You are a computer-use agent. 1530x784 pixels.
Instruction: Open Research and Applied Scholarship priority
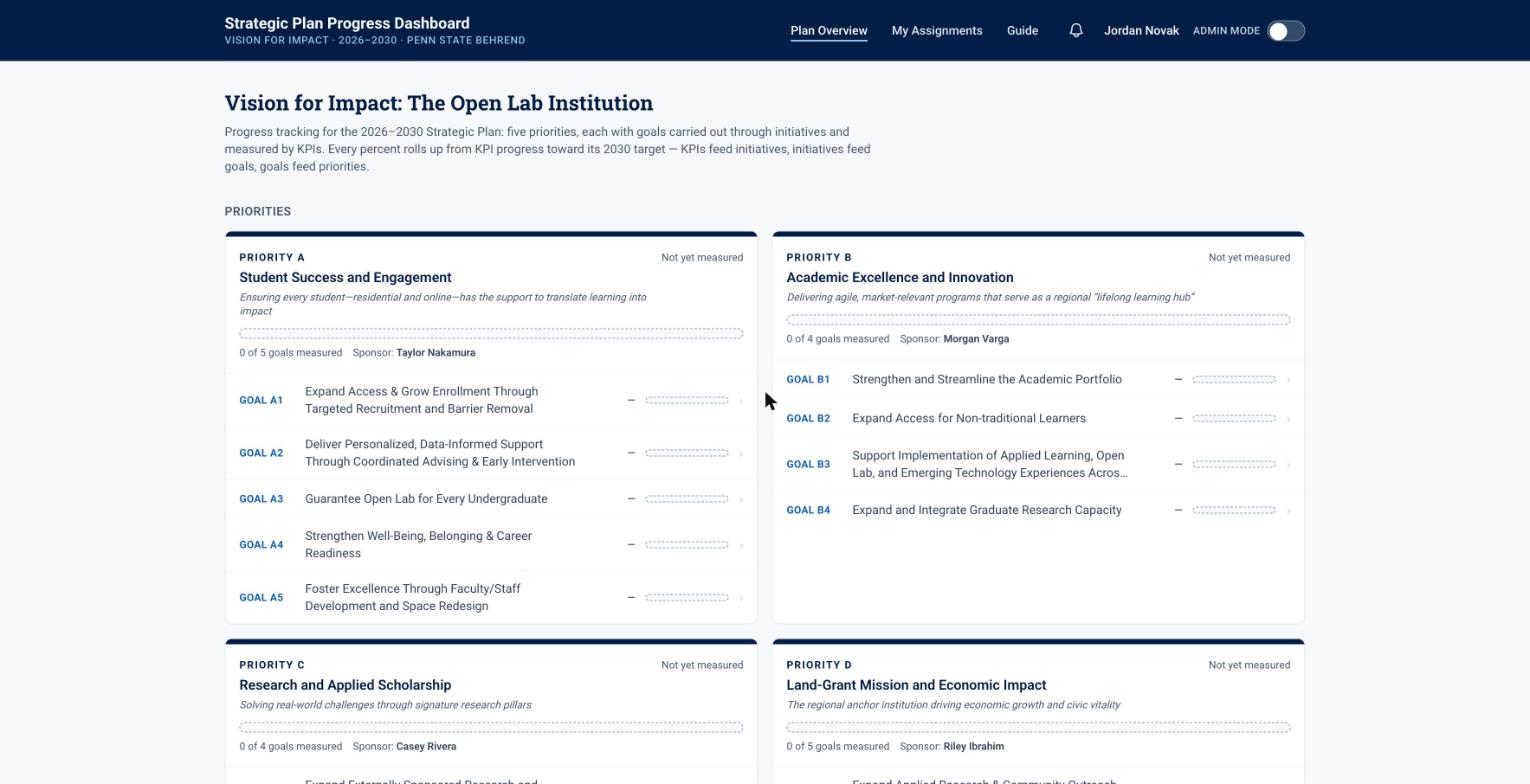[345, 685]
